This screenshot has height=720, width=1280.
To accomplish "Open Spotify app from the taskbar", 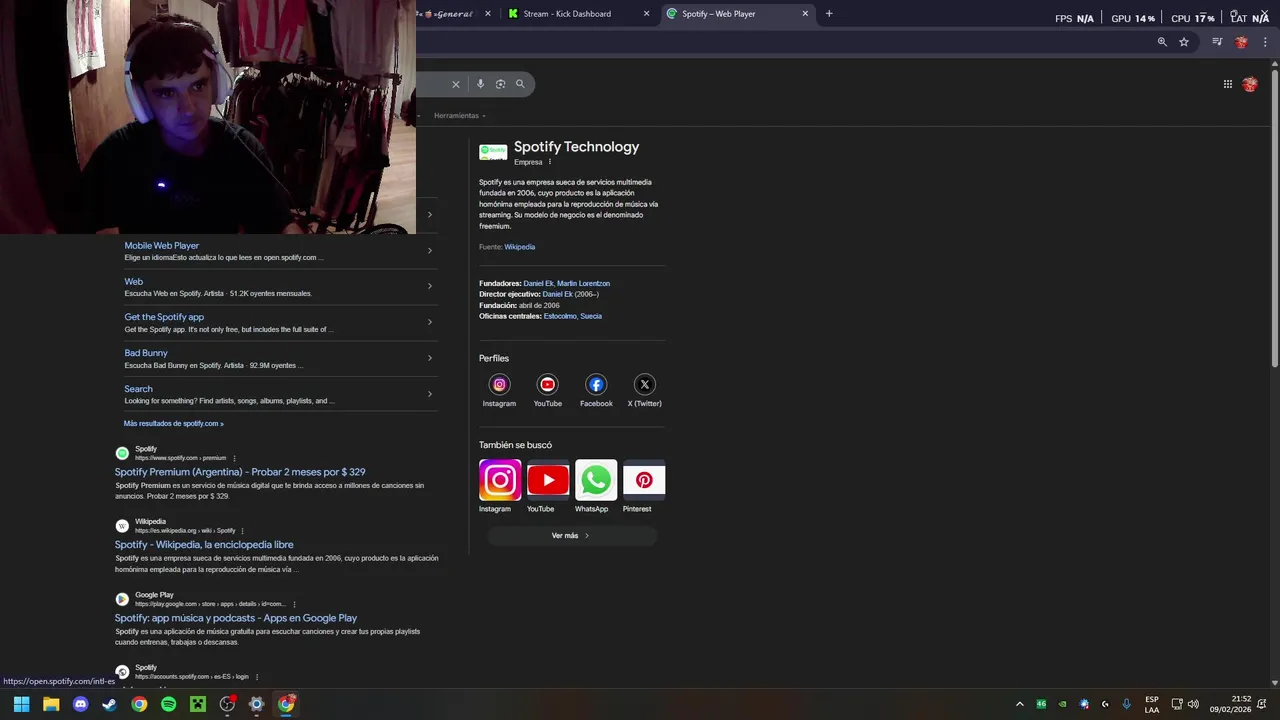I will (169, 704).
